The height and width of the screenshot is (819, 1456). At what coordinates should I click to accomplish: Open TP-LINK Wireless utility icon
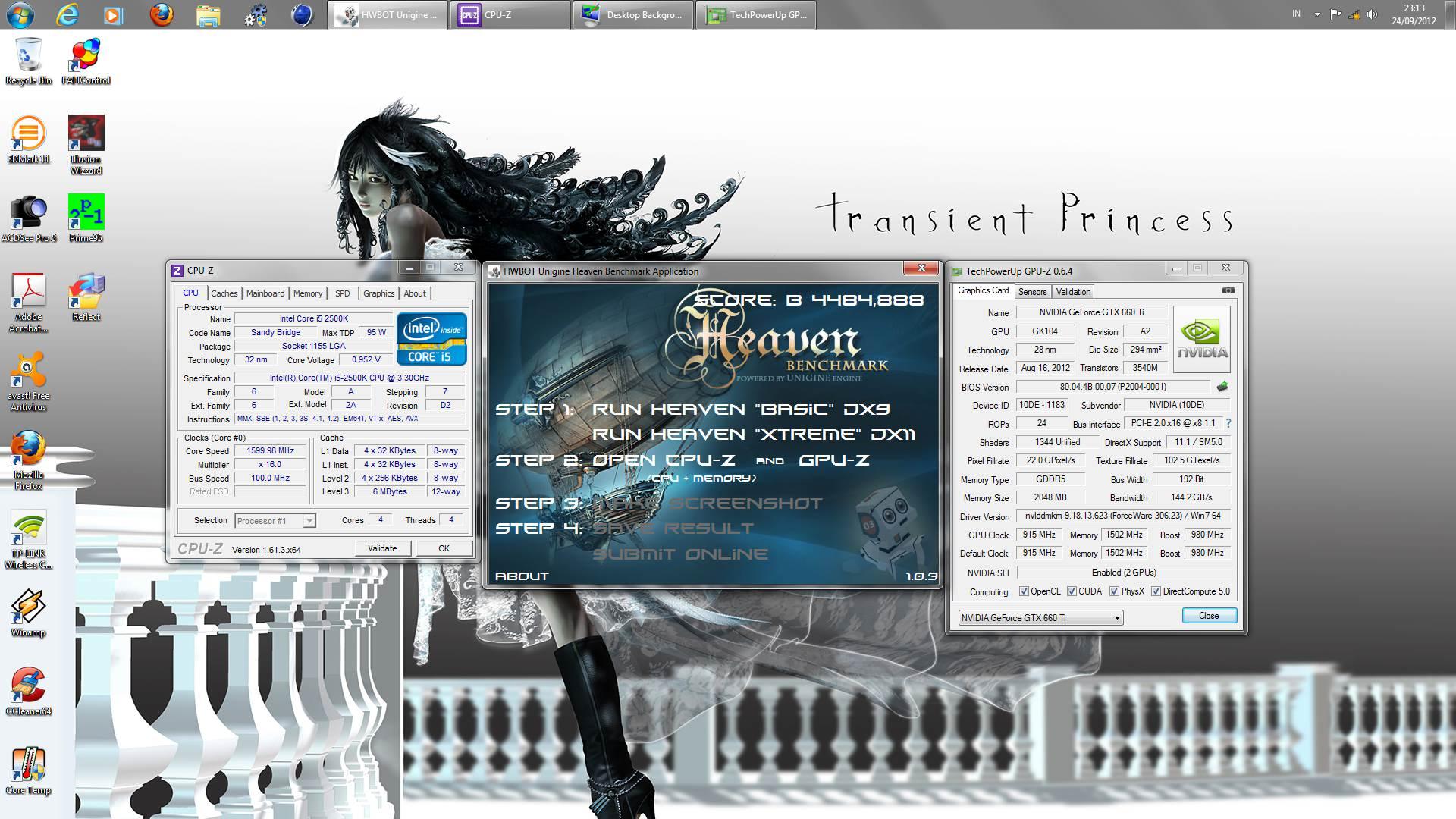tap(29, 540)
